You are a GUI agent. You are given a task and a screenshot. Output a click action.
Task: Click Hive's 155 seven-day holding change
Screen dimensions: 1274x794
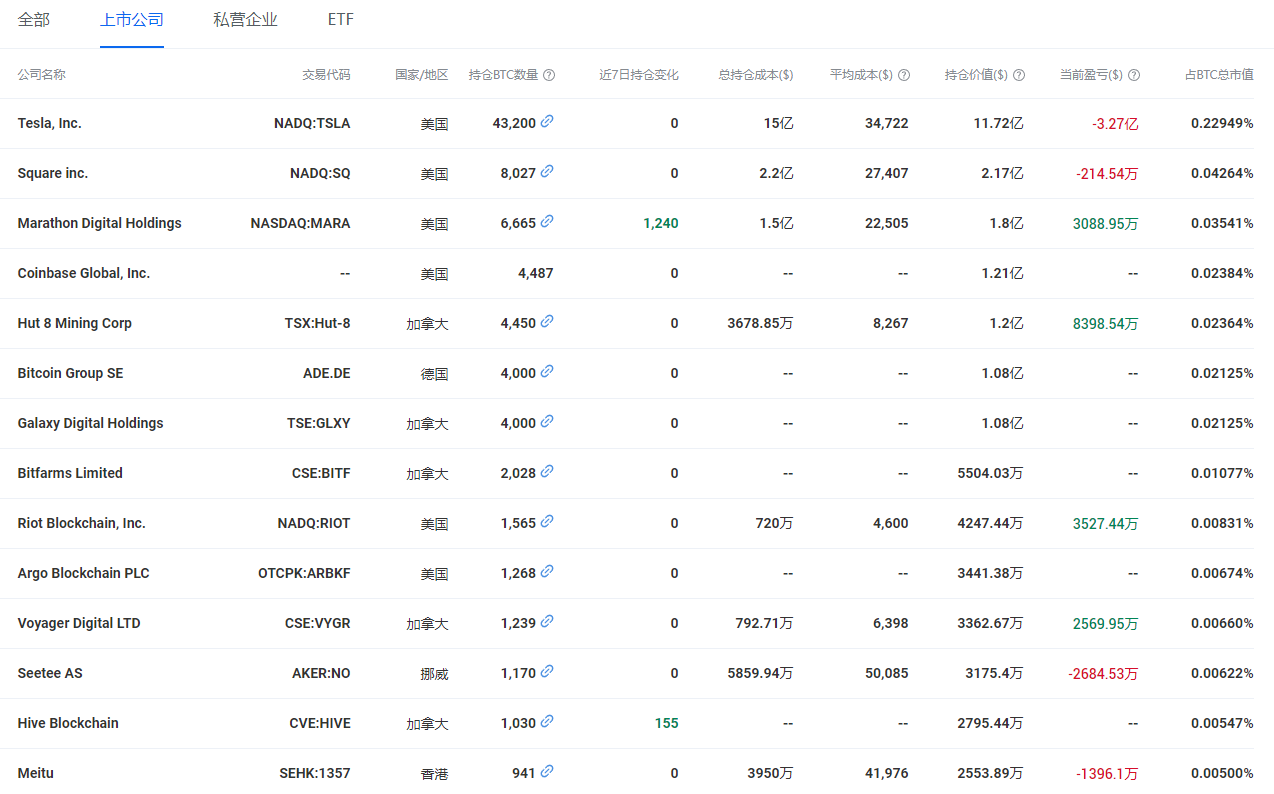(667, 723)
